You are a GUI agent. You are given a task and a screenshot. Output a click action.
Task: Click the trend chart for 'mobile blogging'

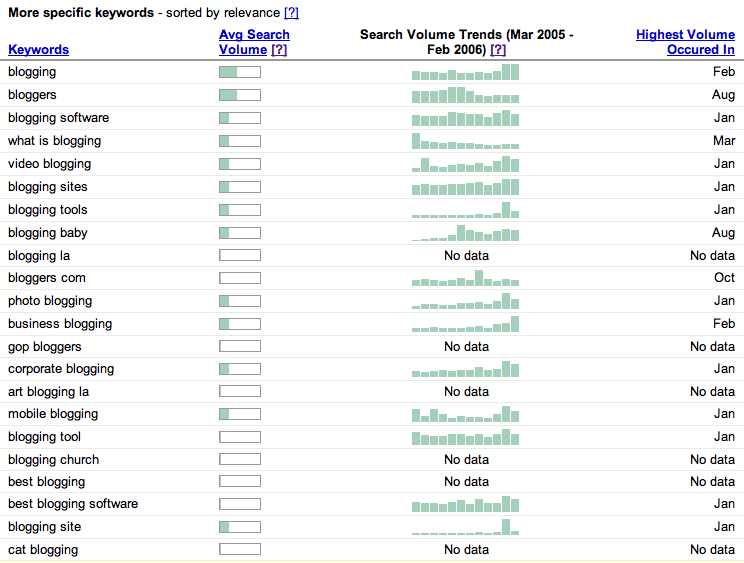[465, 414]
